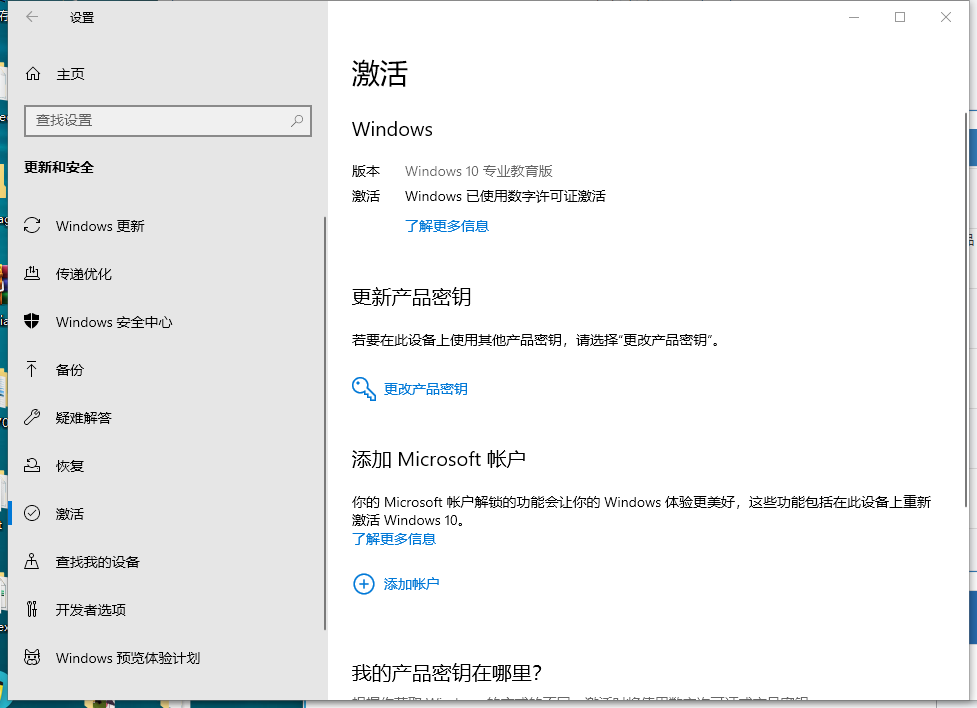The width and height of the screenshot is (977, 708).
Task: Click the back arrow in Settings
Action: [x=32, y=17]
